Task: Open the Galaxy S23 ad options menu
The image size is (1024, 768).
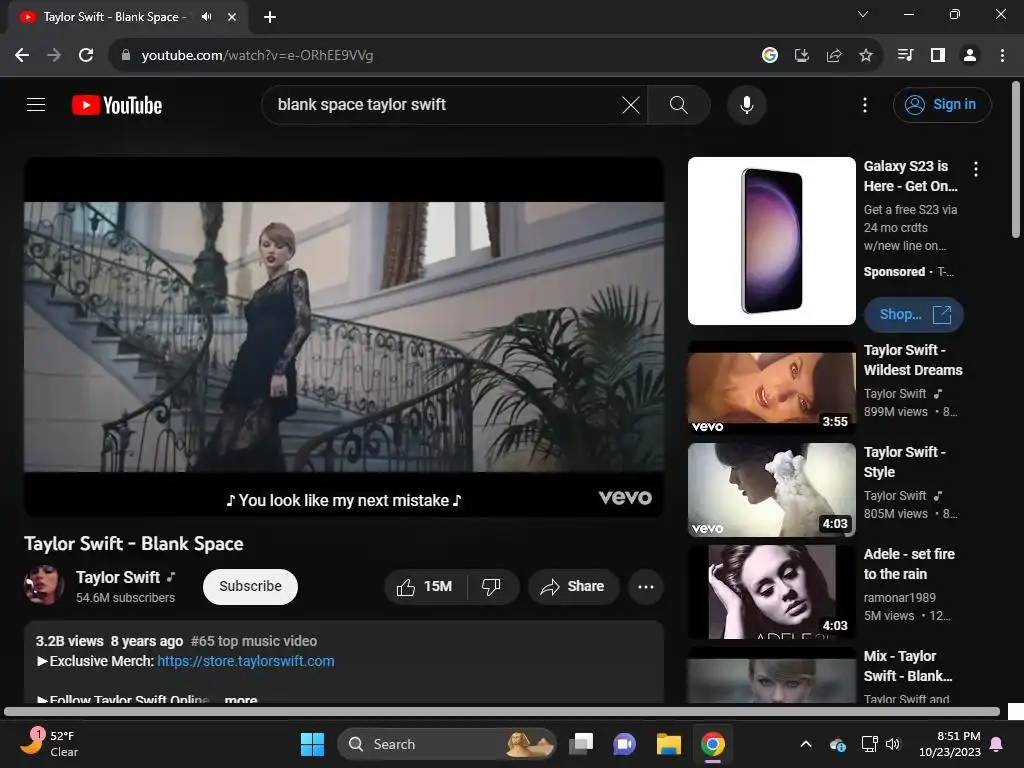Action: pos(976,169)
